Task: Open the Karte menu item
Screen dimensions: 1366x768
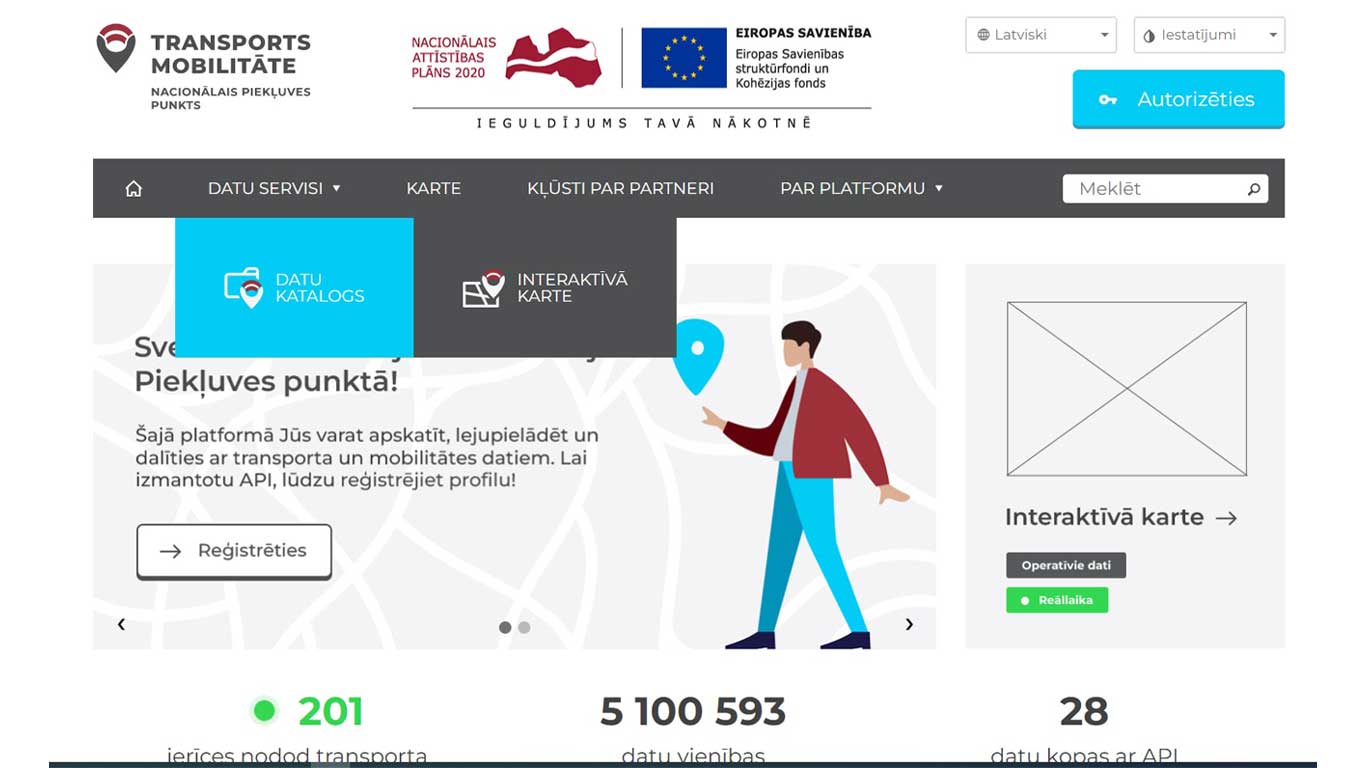Action: (433, 188)
